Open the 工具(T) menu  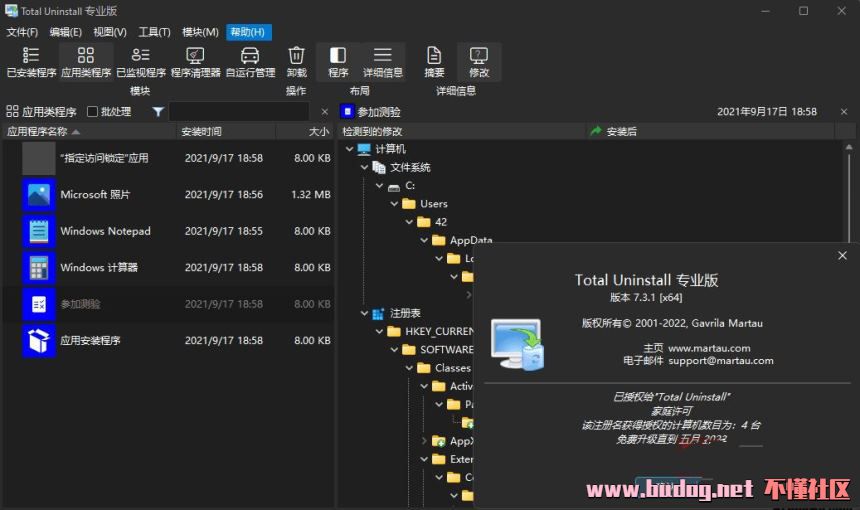coord(154,32)
